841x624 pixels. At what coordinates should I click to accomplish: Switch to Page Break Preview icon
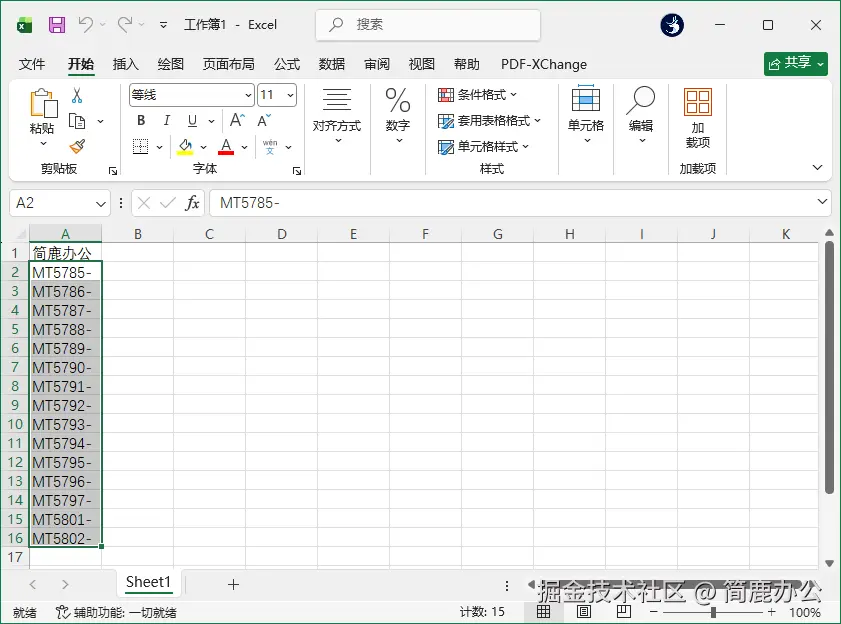click(624, 611)
